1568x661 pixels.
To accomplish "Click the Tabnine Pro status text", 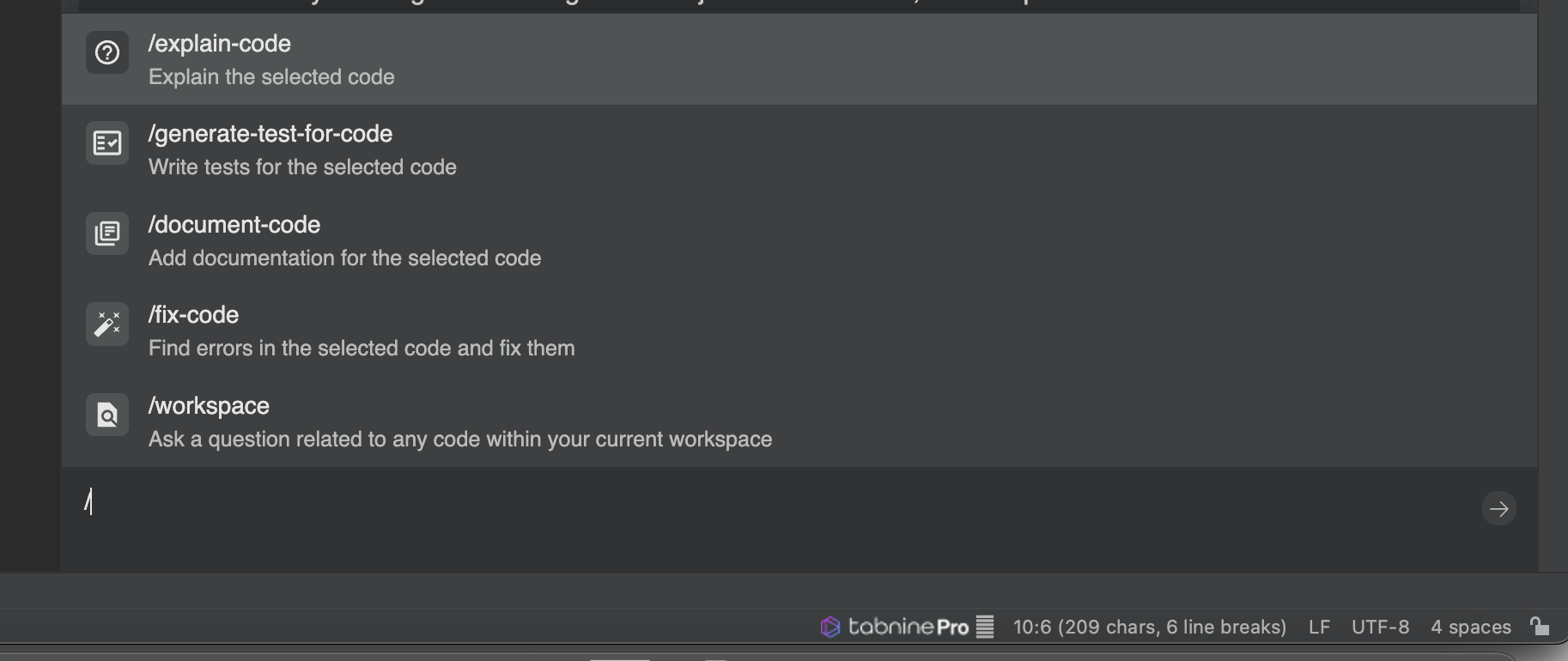I will point(908,628).
